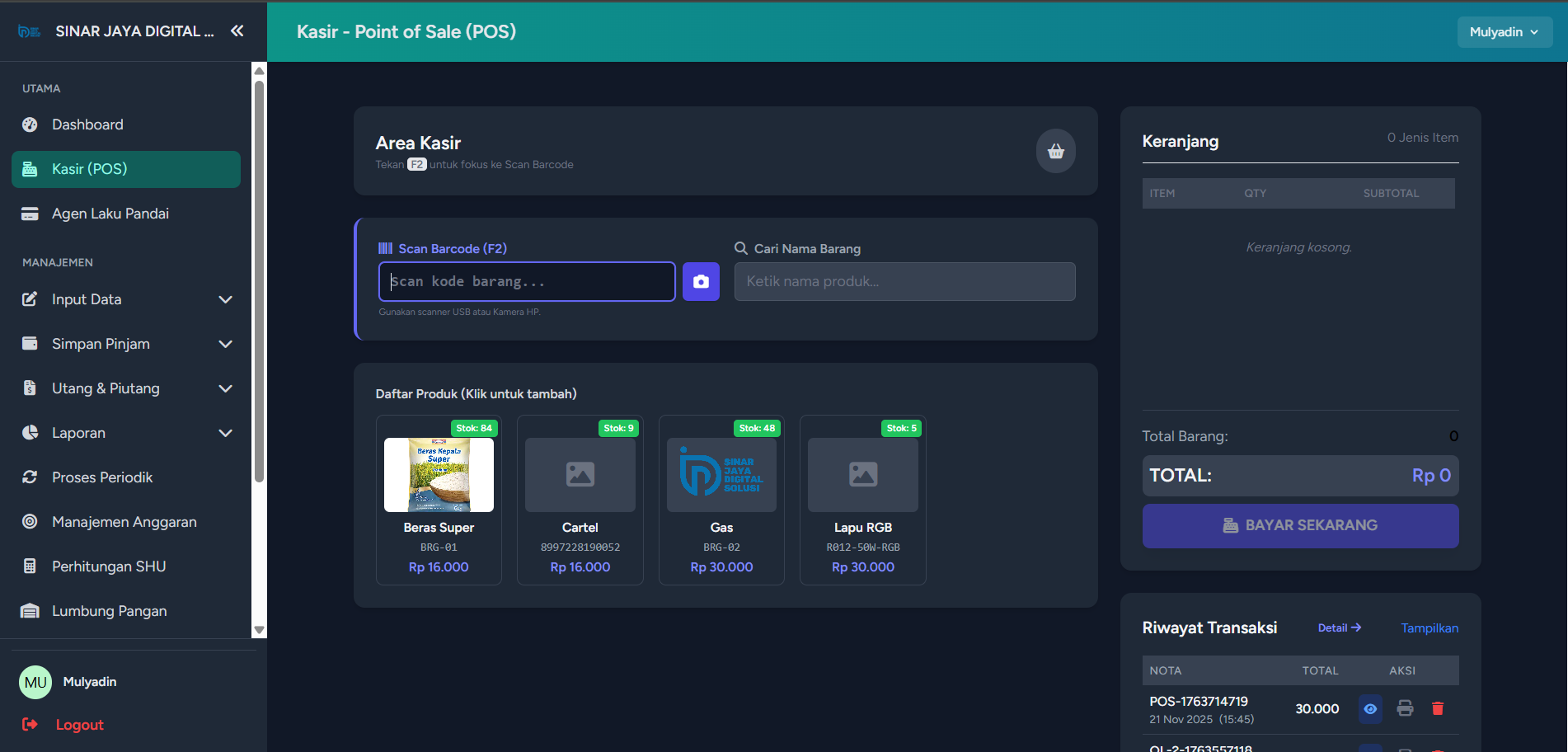1568x752 pixels.
Task: Click the Logout icon in sidebar
Action: [x=30, y=724]
